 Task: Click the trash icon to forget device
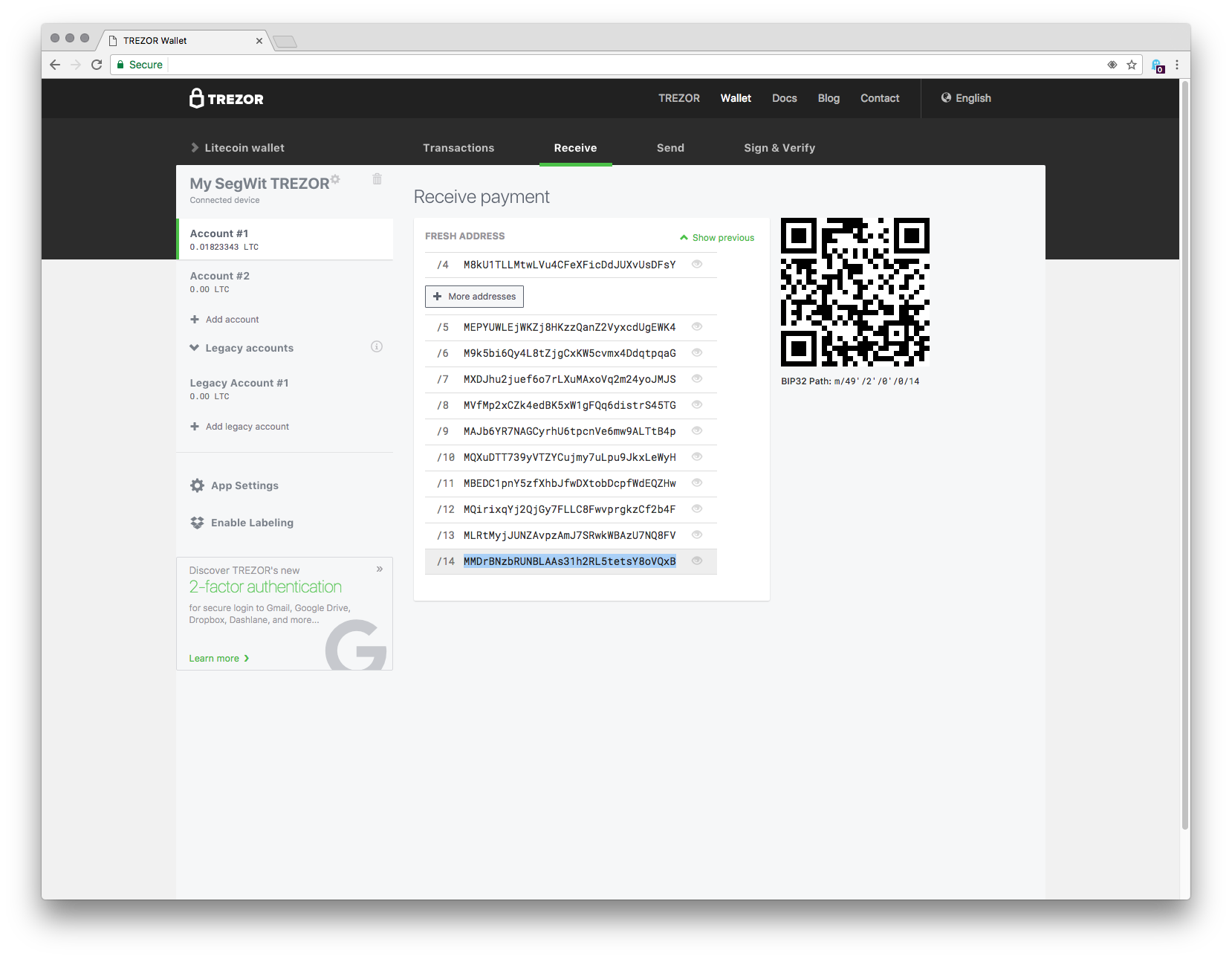click(x=377, y=178)
